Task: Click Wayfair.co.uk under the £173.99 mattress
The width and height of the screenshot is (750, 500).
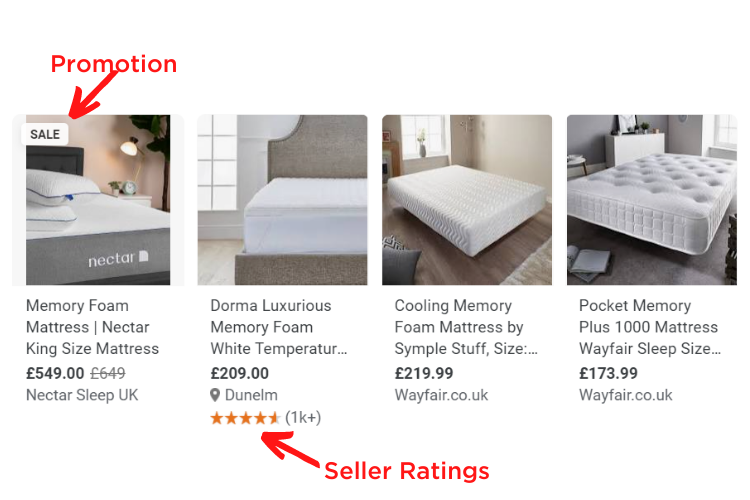Action: (626, 395)
